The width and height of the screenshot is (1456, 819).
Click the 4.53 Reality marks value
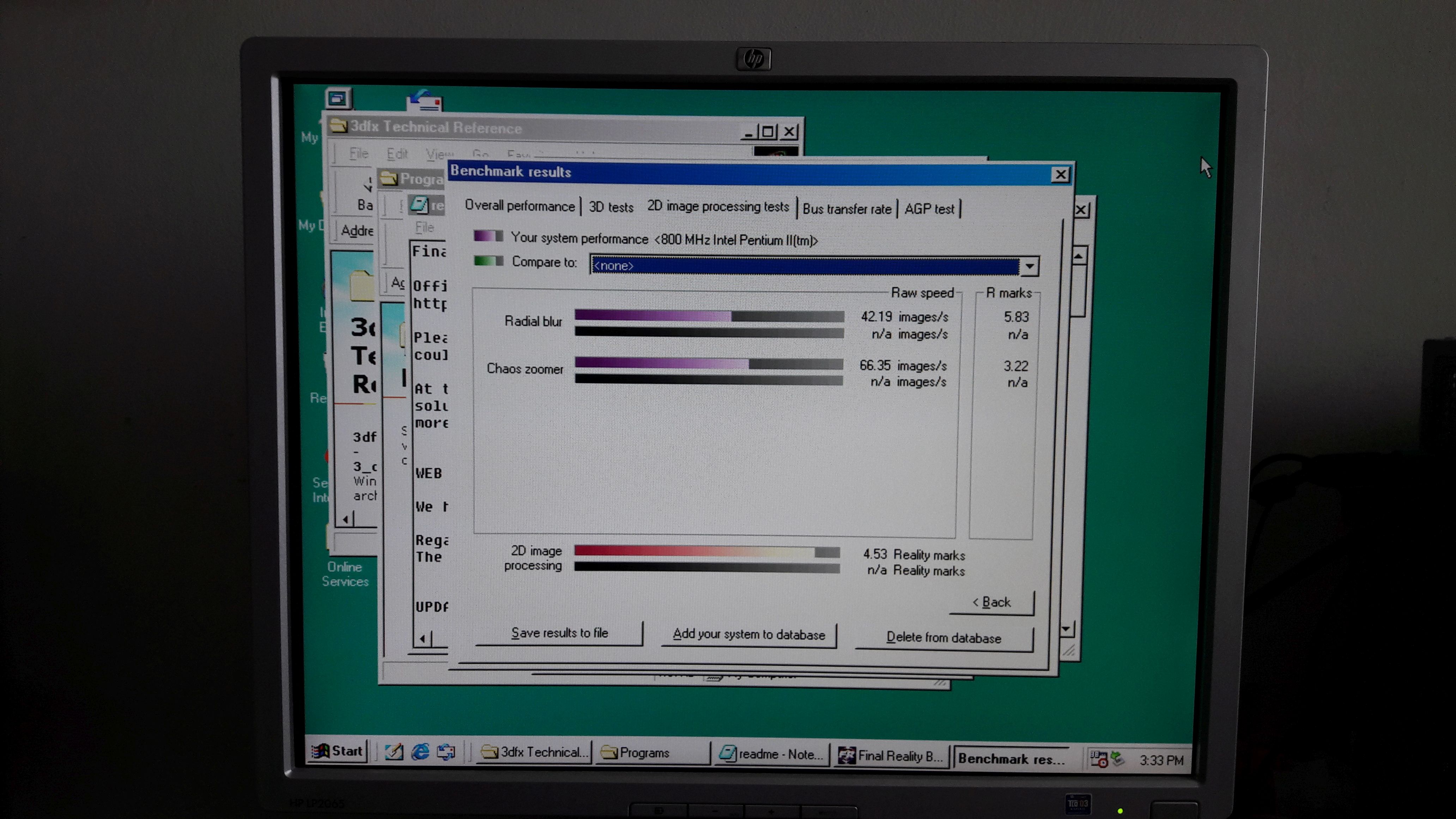[x=914, y=555]
